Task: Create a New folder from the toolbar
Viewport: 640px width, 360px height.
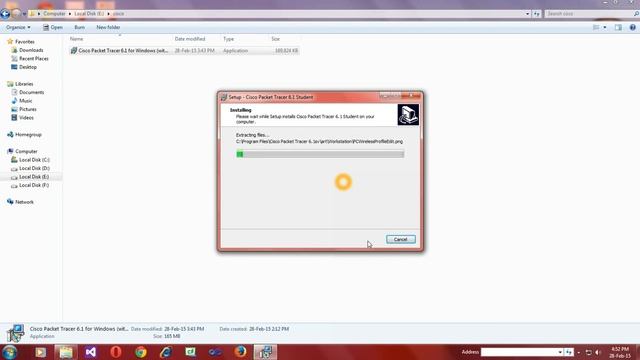Action: coord(108,27)
